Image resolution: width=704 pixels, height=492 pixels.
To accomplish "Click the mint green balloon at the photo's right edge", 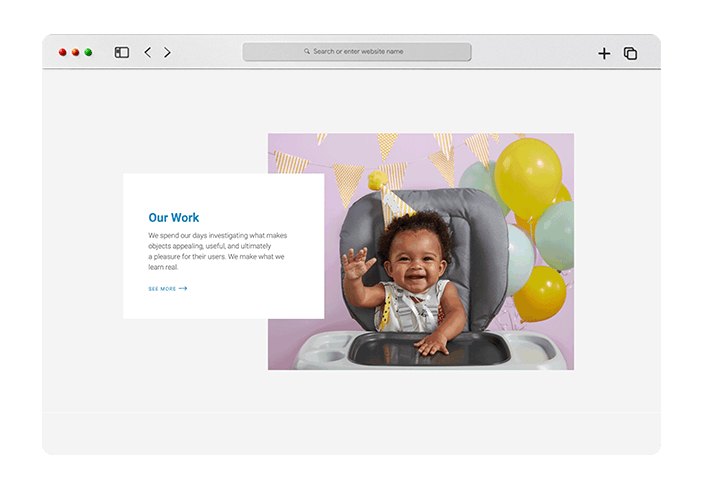I will [x=556, y=234].
